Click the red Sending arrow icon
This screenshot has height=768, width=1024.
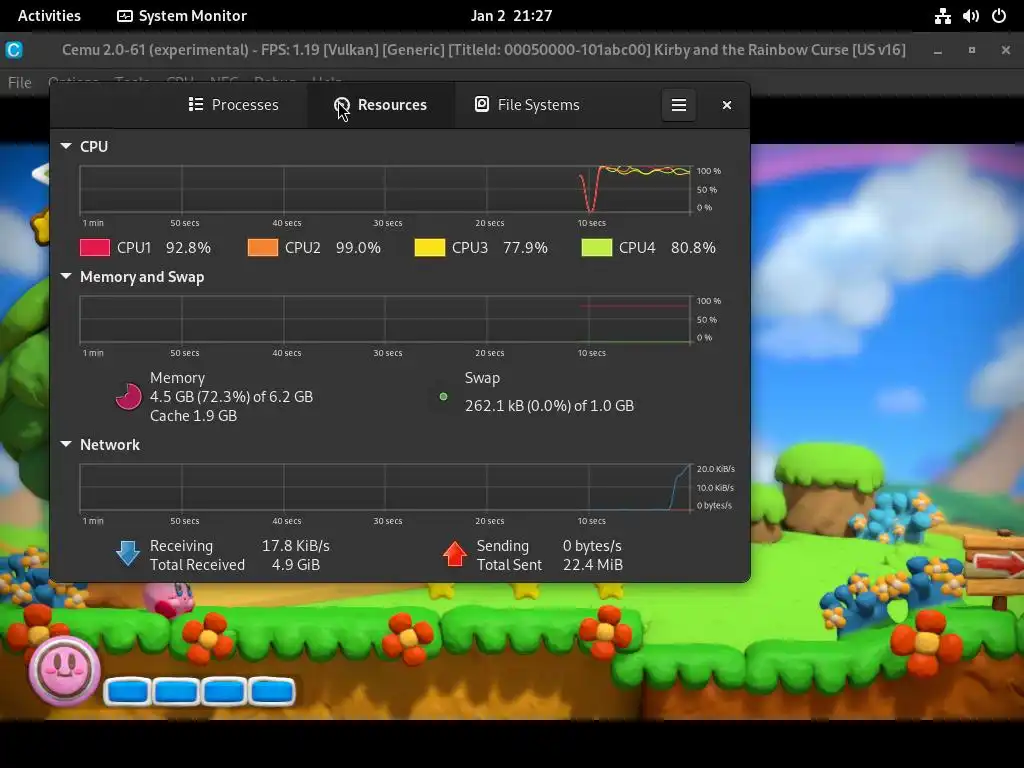(x=455, y=553)
